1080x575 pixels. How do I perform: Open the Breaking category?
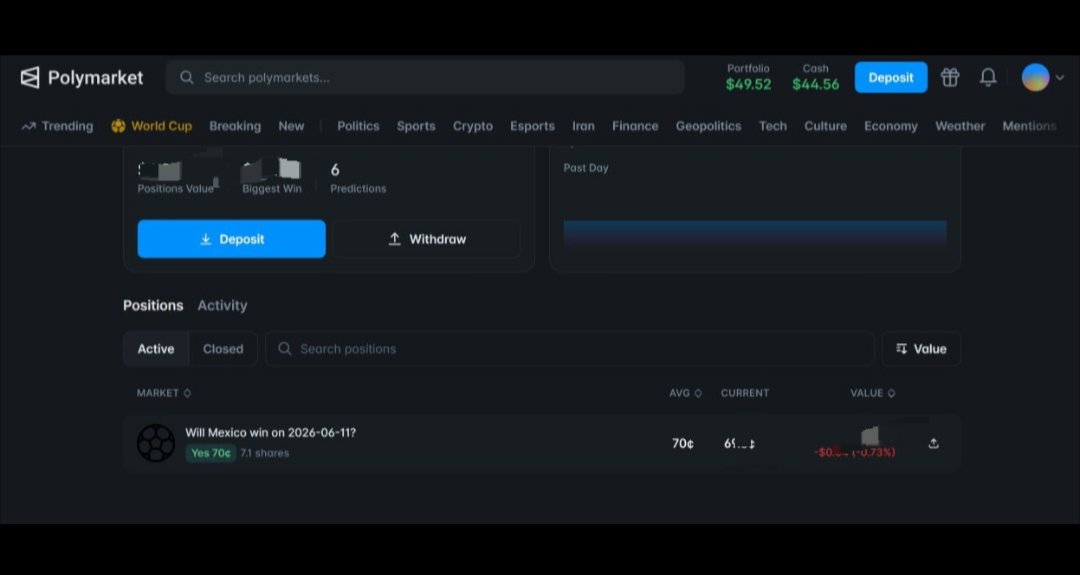click(x=235, y=126)
